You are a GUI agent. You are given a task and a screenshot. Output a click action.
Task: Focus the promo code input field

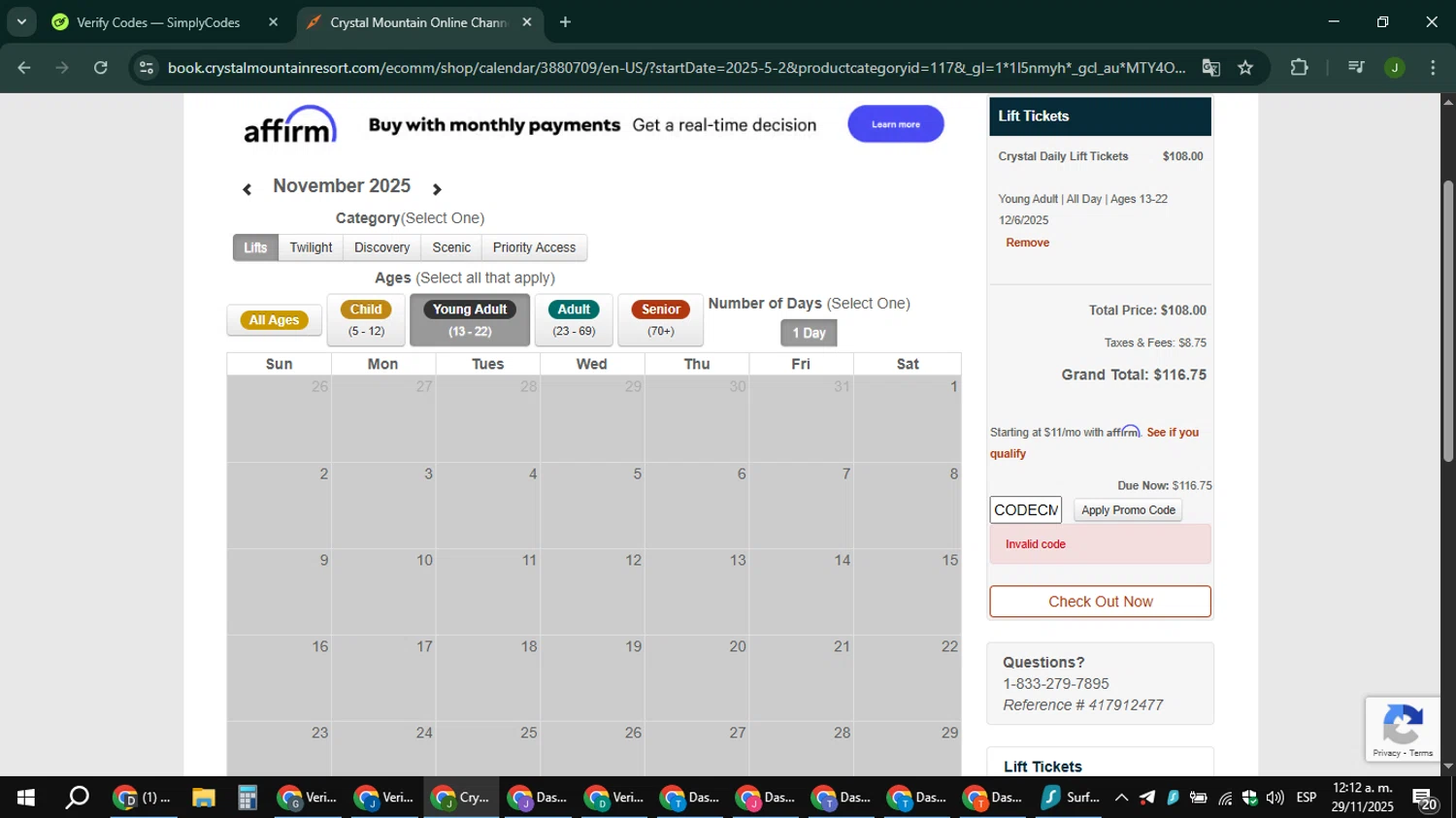click(1026, 510)
